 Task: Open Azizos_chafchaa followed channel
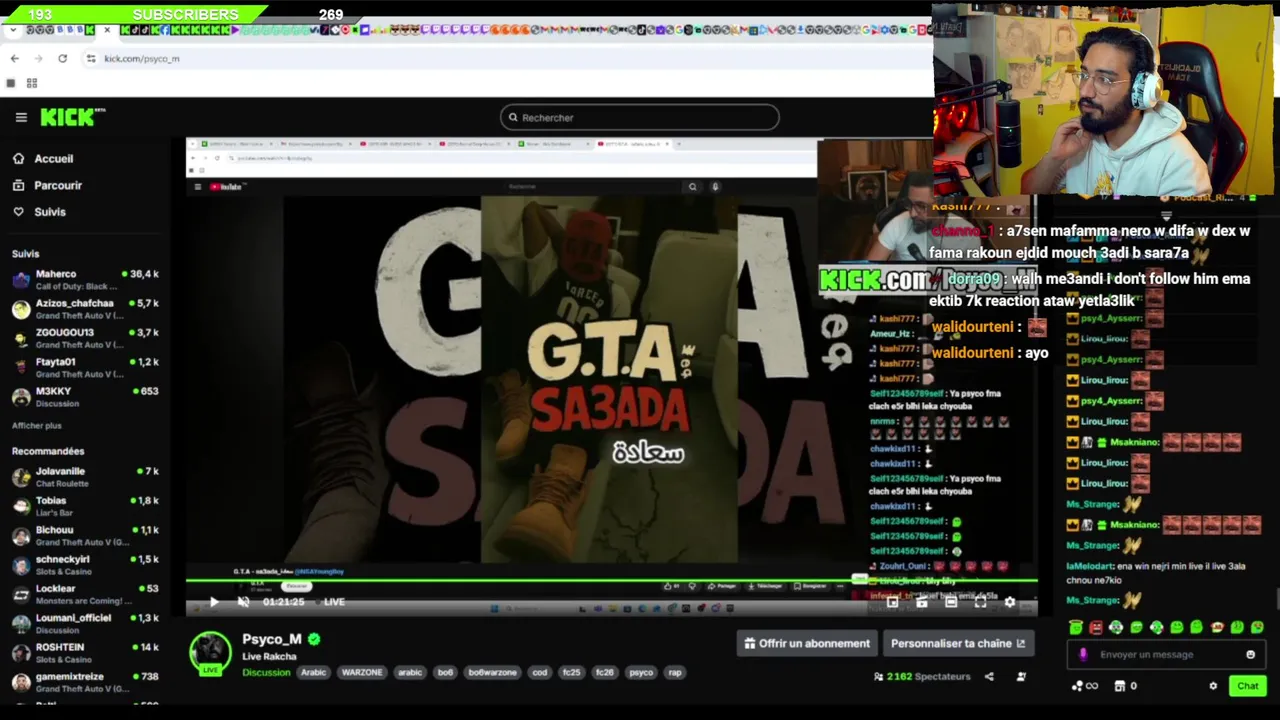(85, 308)
